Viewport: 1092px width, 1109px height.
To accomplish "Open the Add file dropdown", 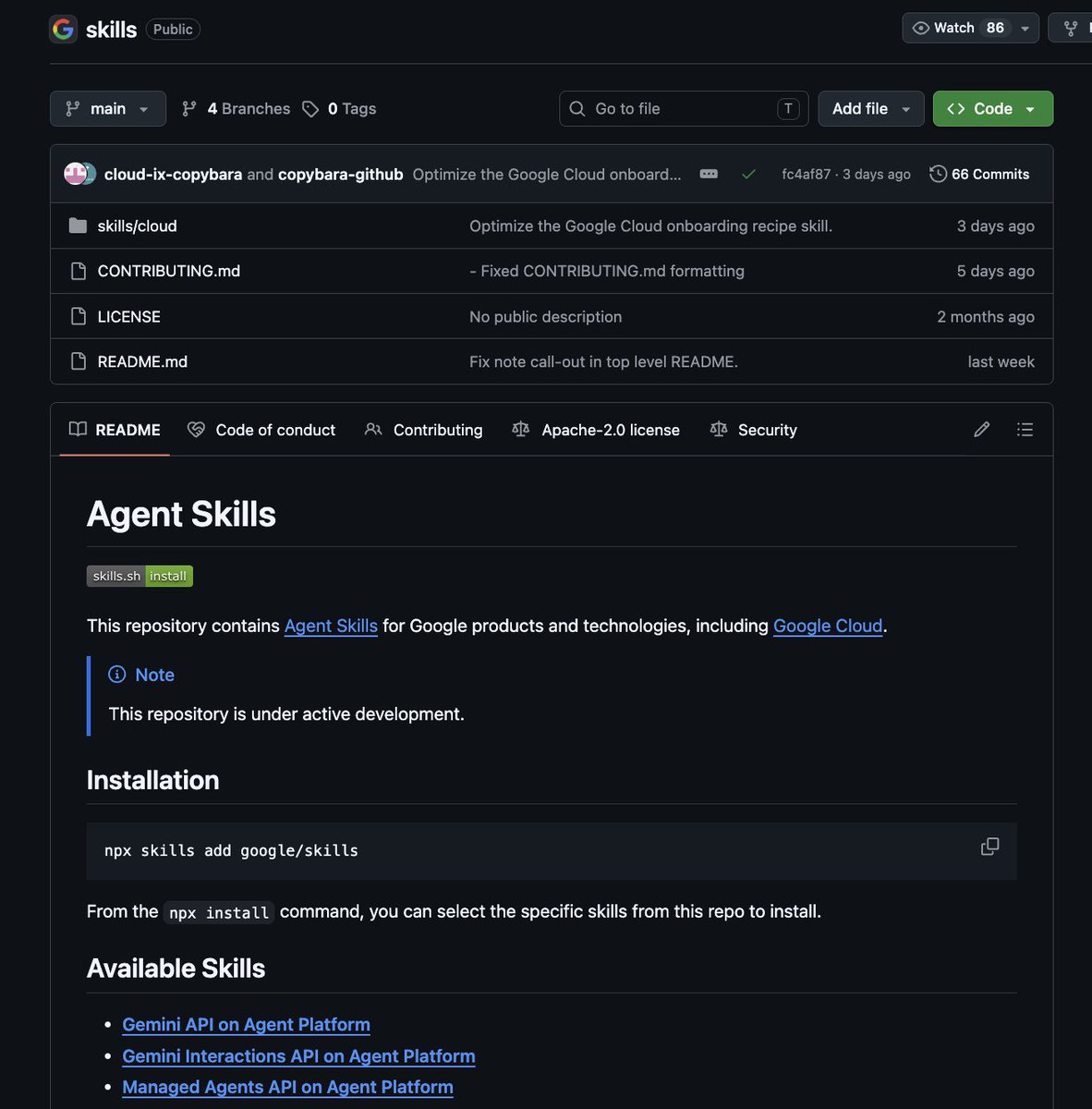I will click(871, 108).
